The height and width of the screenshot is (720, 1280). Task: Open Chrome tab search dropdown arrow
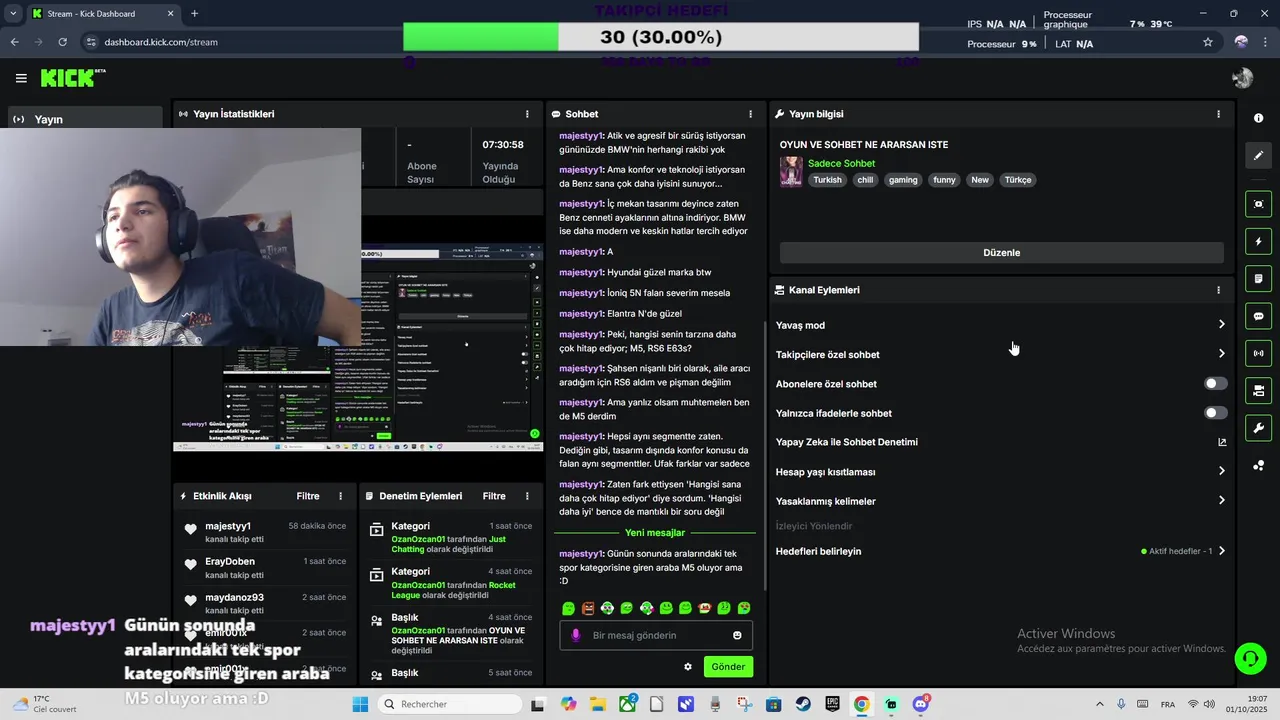click(13, 14)
